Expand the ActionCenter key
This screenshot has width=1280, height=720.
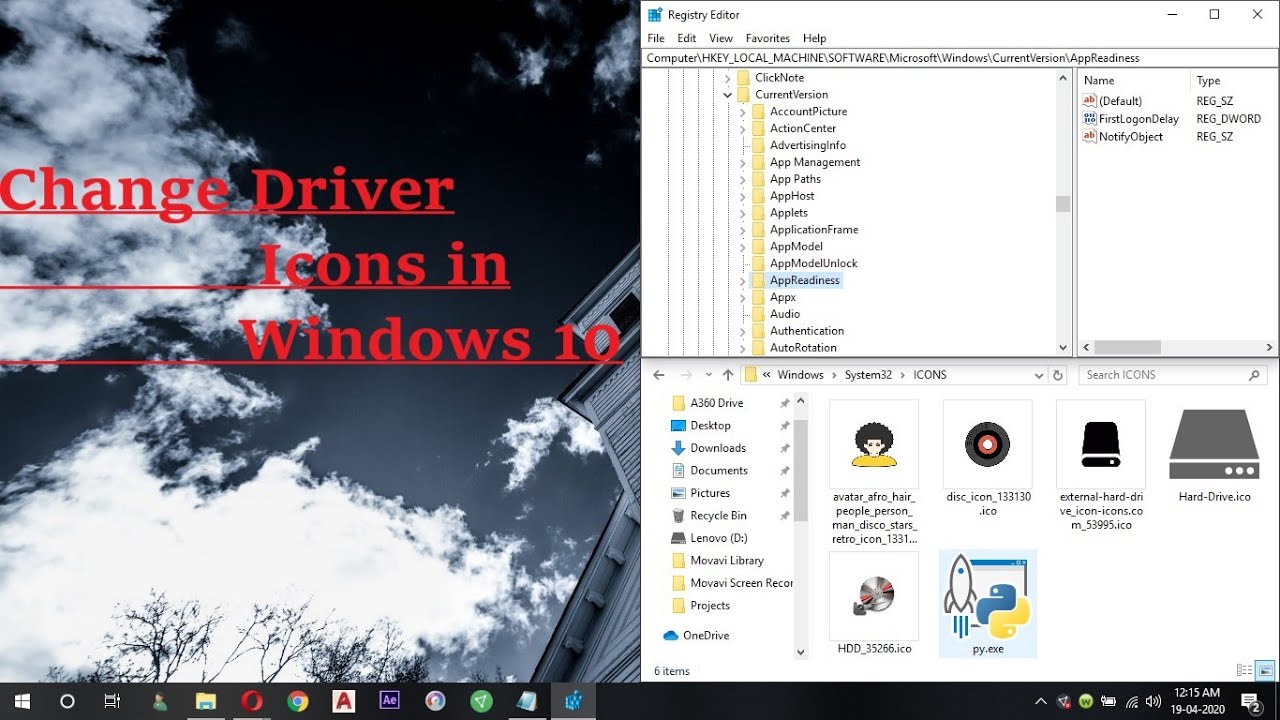(x=743, y=129)
